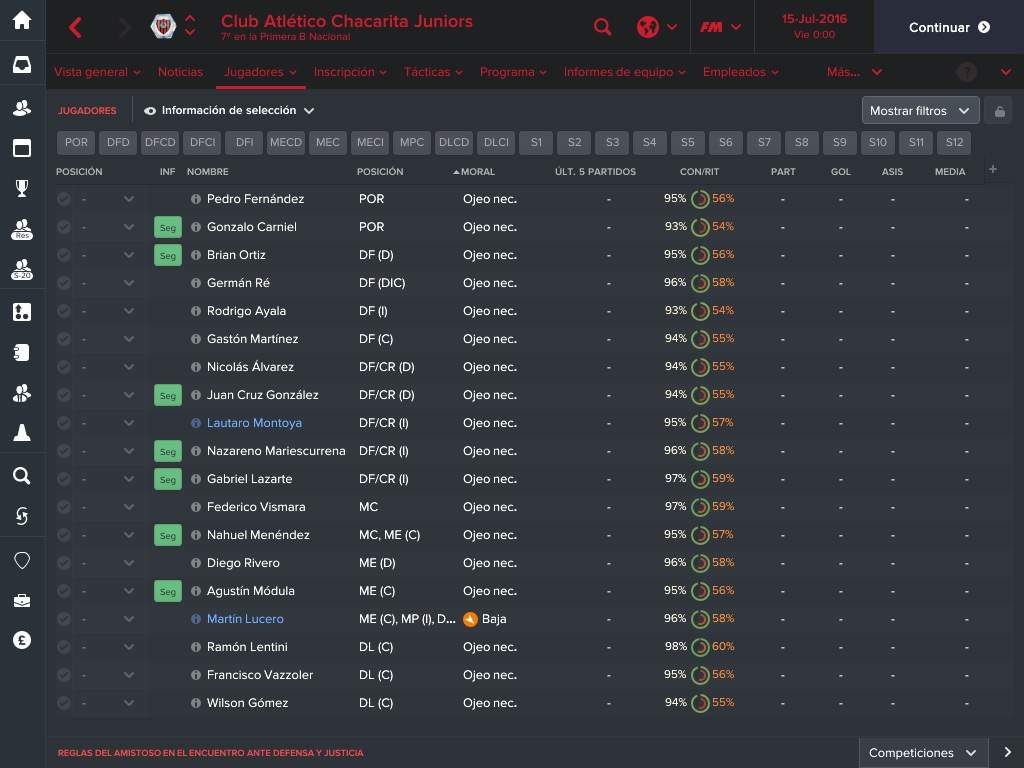The width and height of the screenshot is (1024, 768).
Task: Open the world globe icon
Action: (x=648, y=27)
